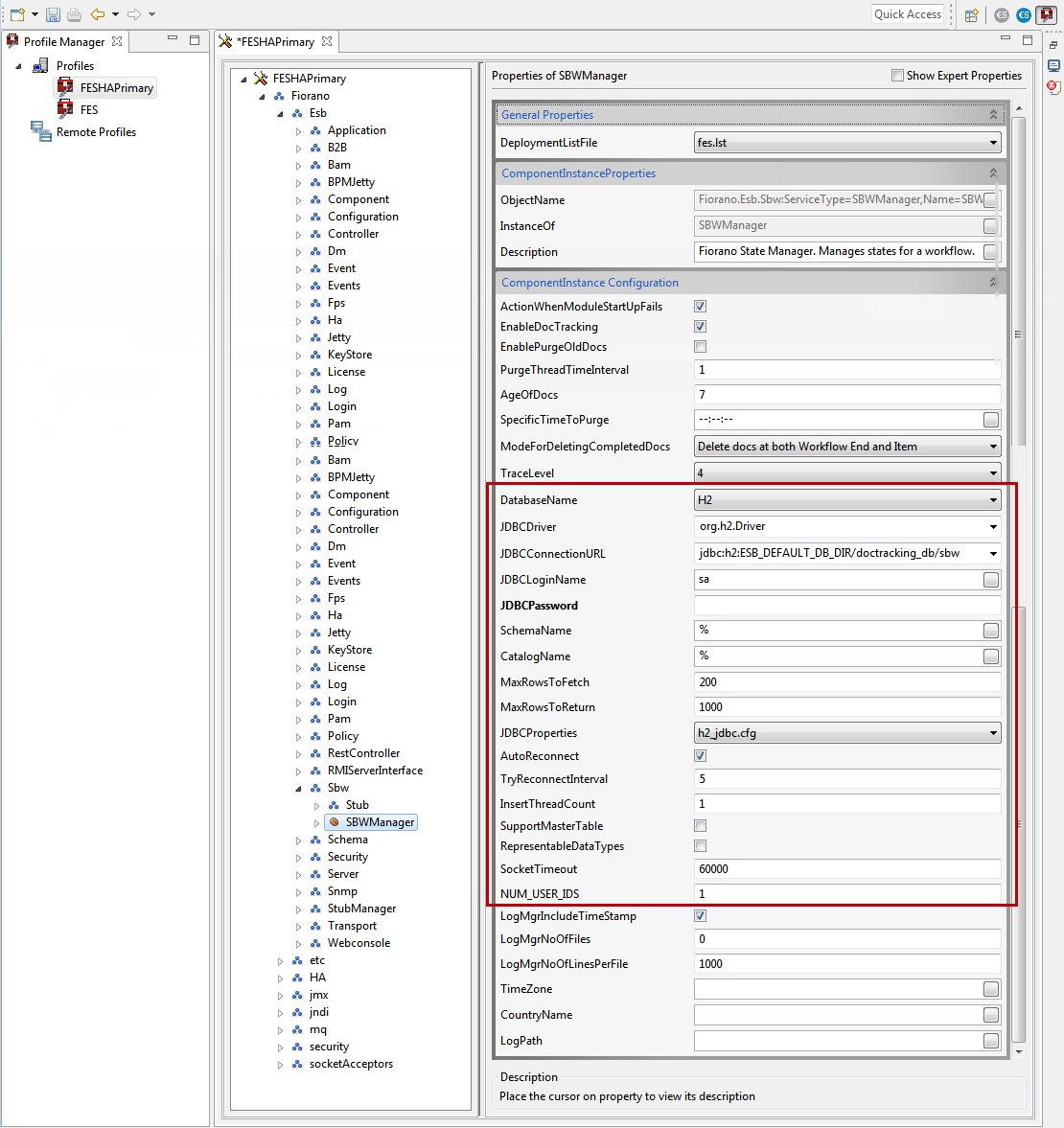Uncheck the AutoReconnect checkbox
The image size is (1064, 1128).
pyautogui.click(x=700, y=756)
